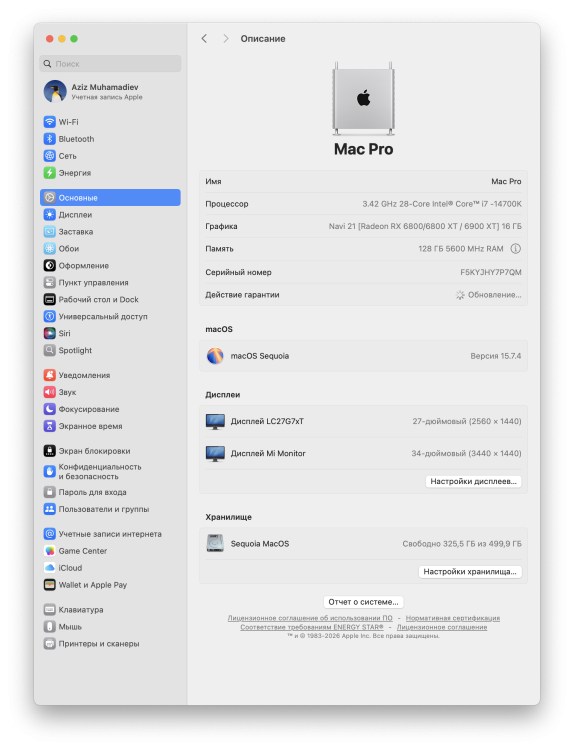Select the Основные gear icon
The width and height of the screenshot is (574, 750).
click(50, 198)
